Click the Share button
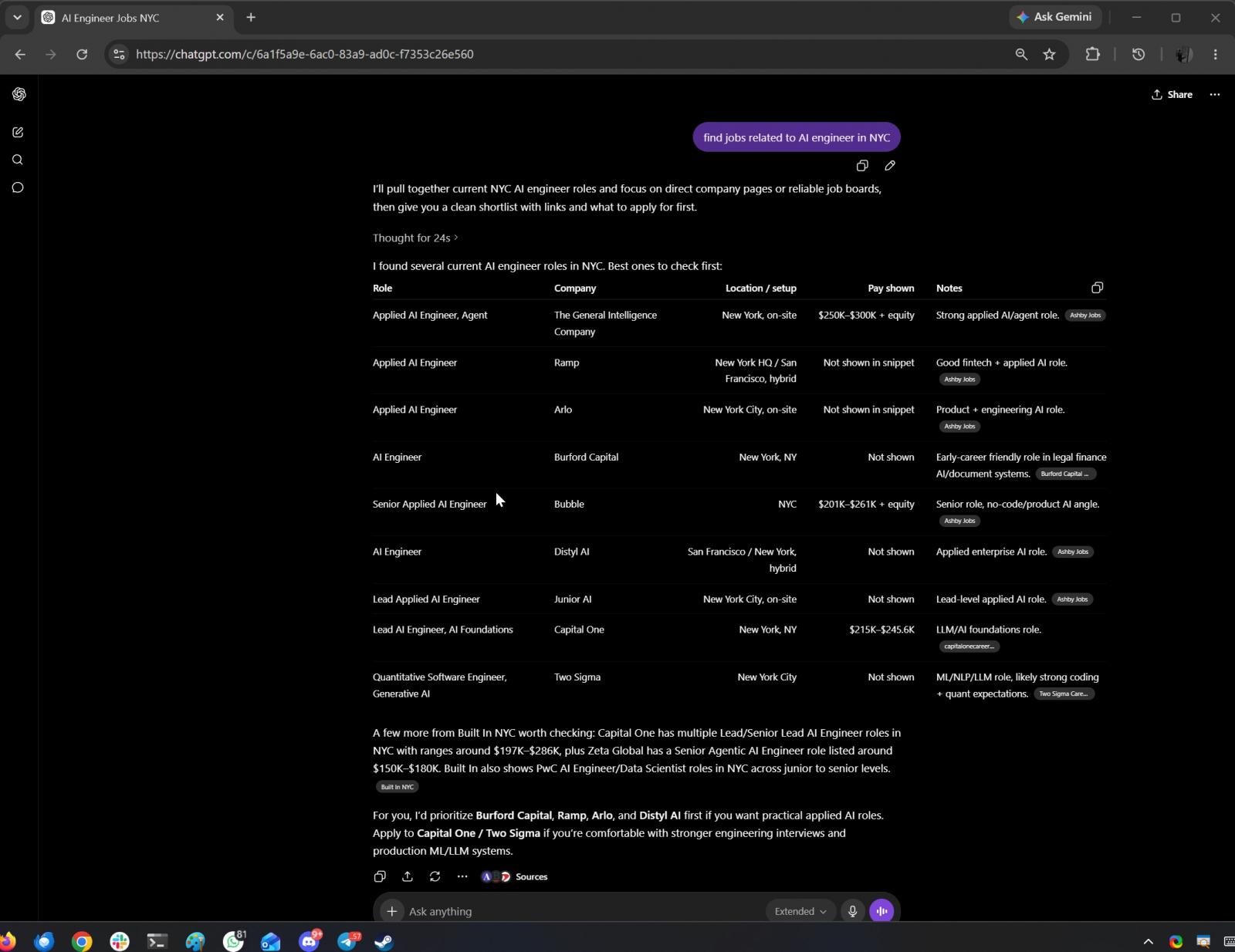 click(1172, 94)
